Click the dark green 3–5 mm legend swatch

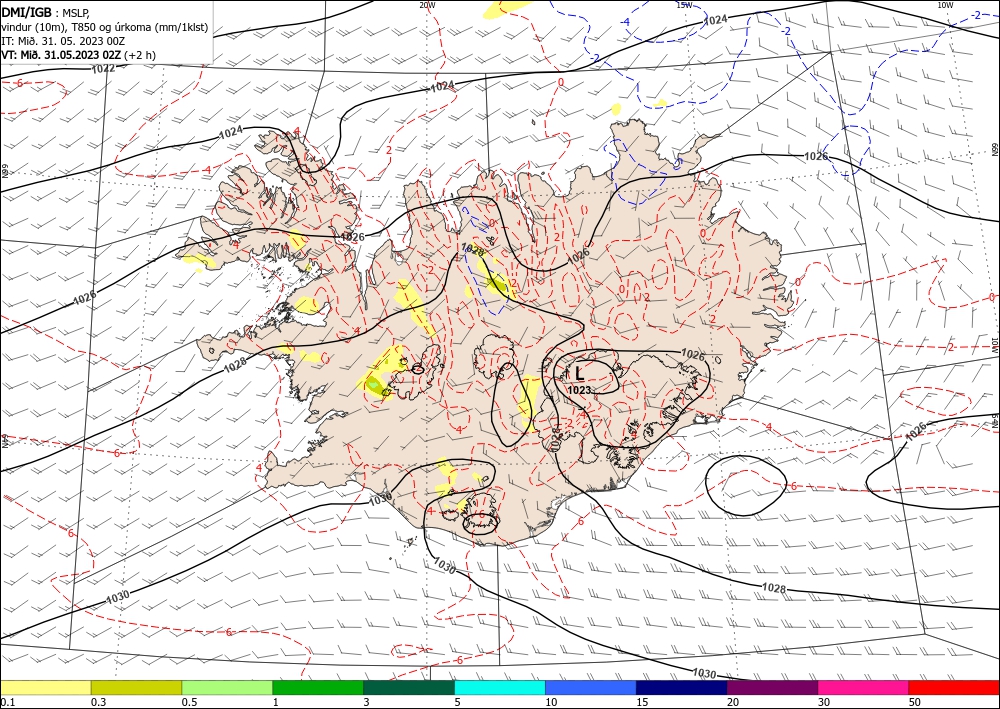(409, 687)
